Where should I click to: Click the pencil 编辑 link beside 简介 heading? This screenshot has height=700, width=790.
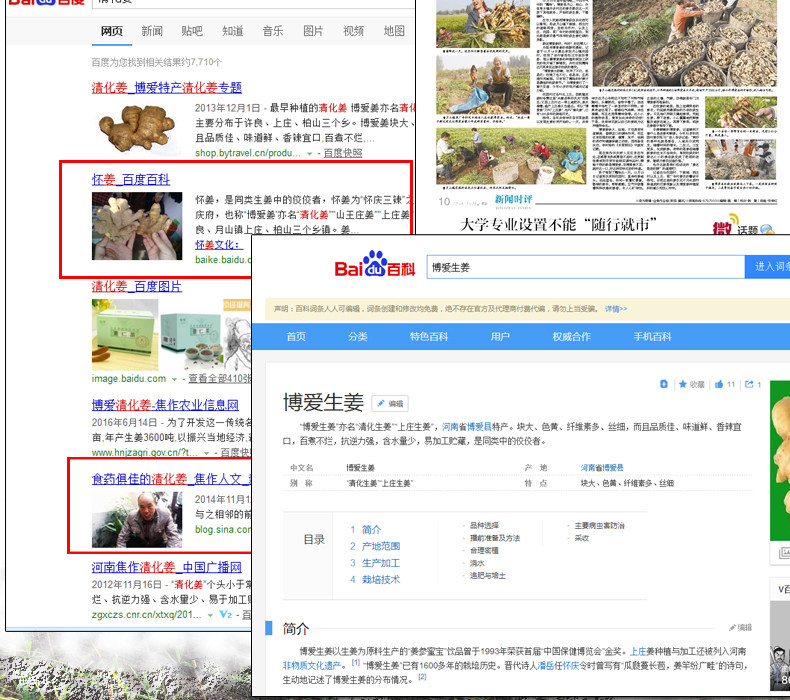click(740, 627)
